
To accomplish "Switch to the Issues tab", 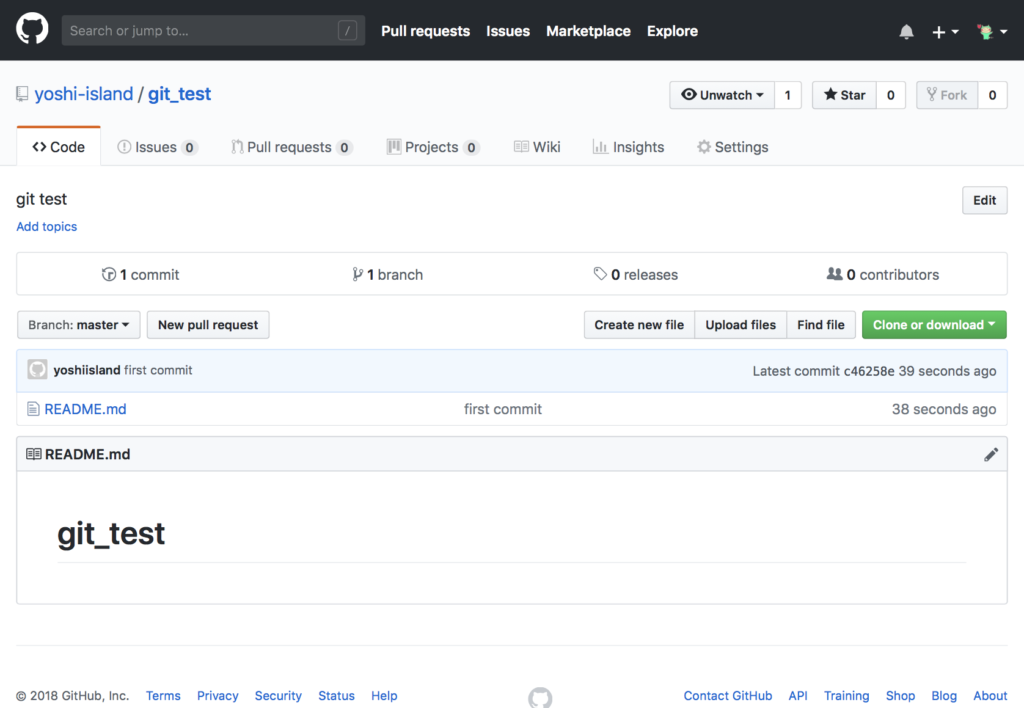I will (157, 147).
